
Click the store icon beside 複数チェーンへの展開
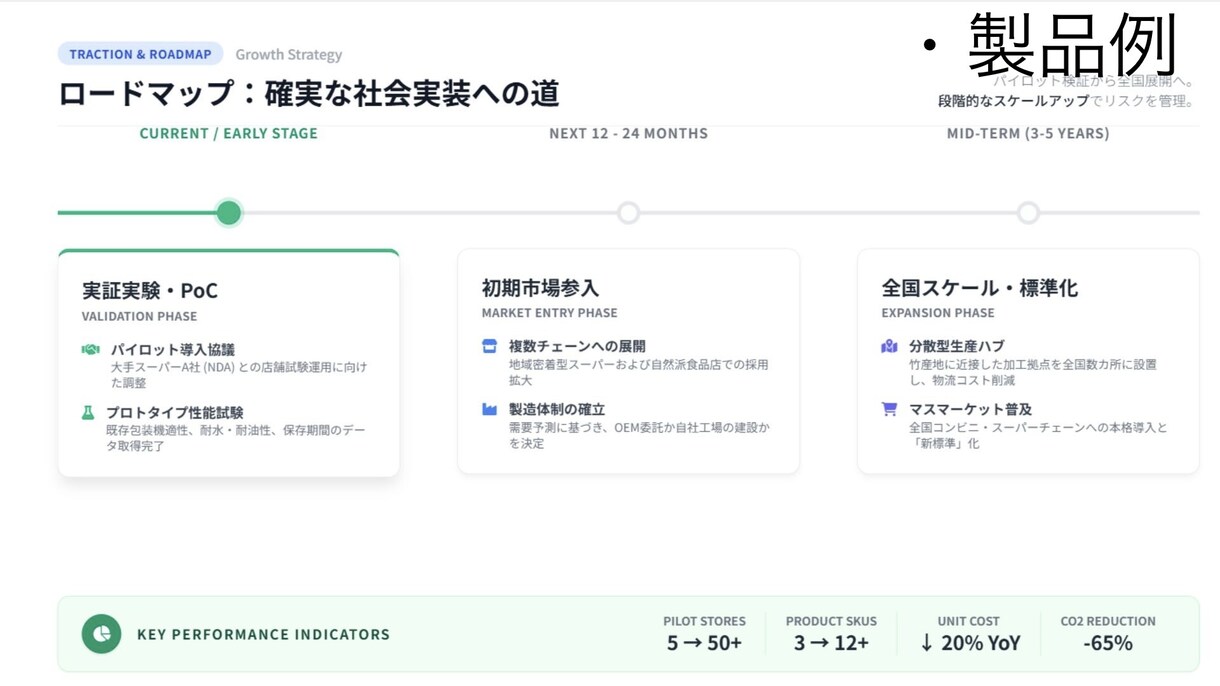click(489, 346)
